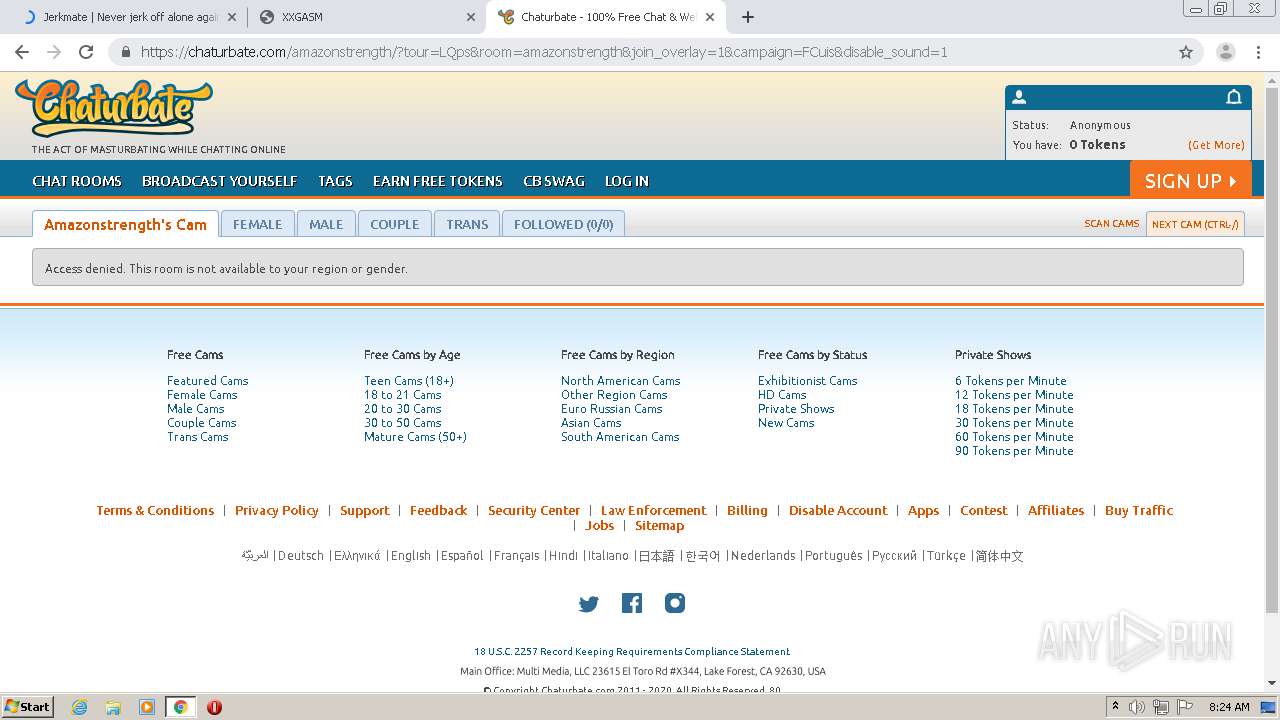
Task: Open EARN FREE TOKENS menu item
Action: pos(438,181)
